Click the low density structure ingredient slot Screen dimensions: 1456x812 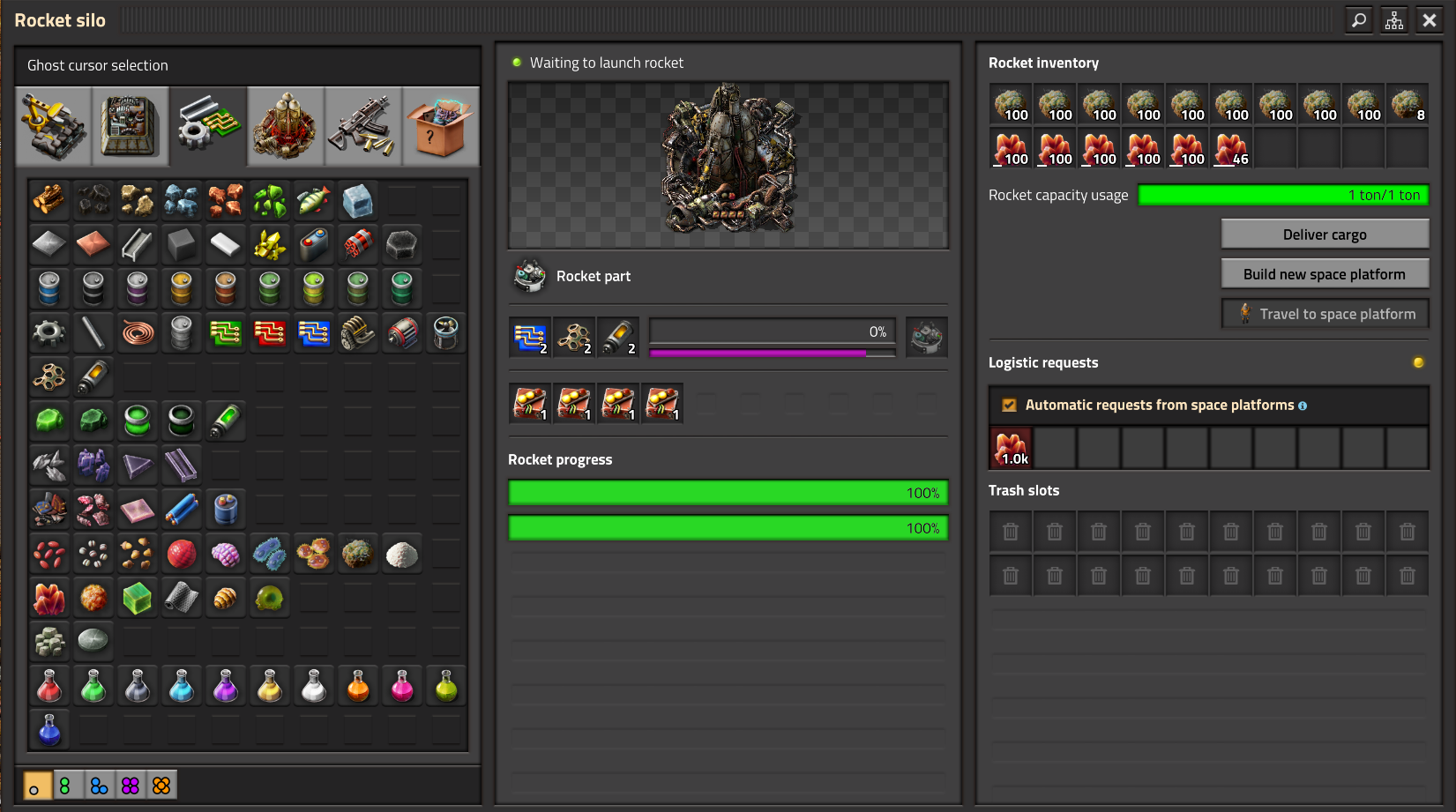574,337
